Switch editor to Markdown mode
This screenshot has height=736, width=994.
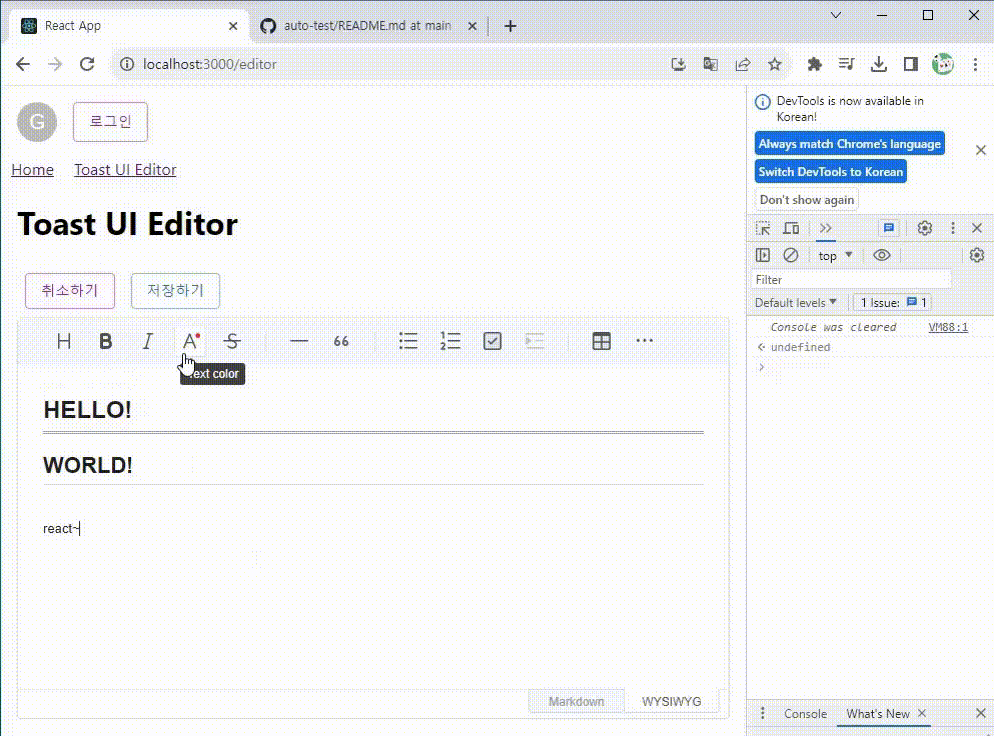pyautogui.click(x=576, y=702)
